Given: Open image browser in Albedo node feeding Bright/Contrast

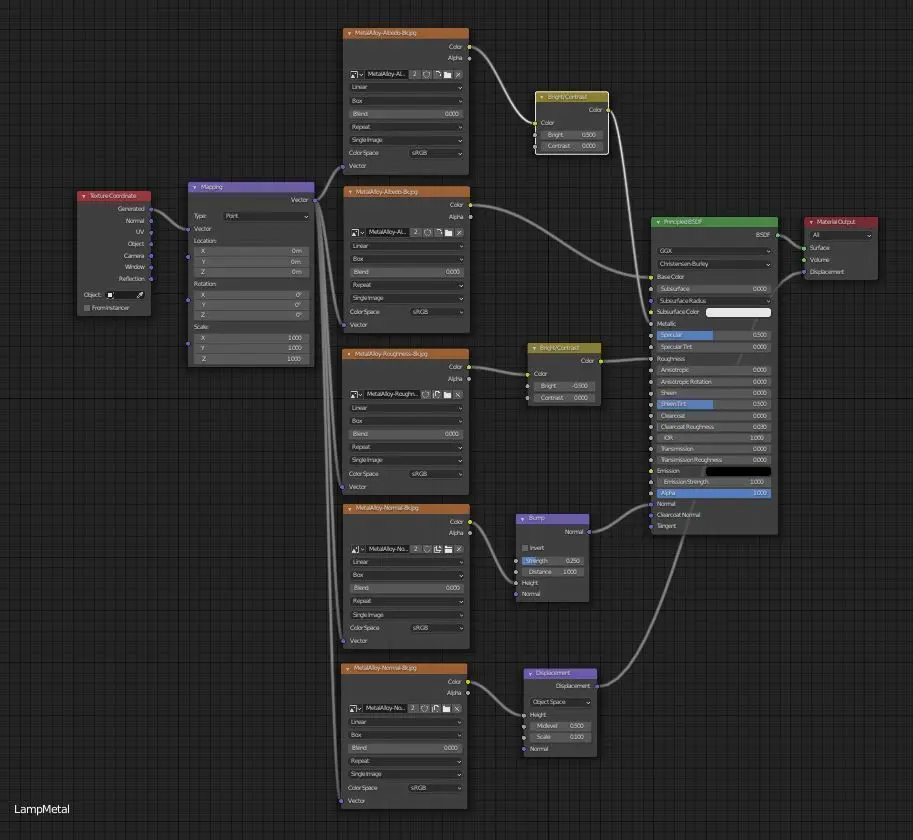Looking at the screenshot, I should 356,75.
